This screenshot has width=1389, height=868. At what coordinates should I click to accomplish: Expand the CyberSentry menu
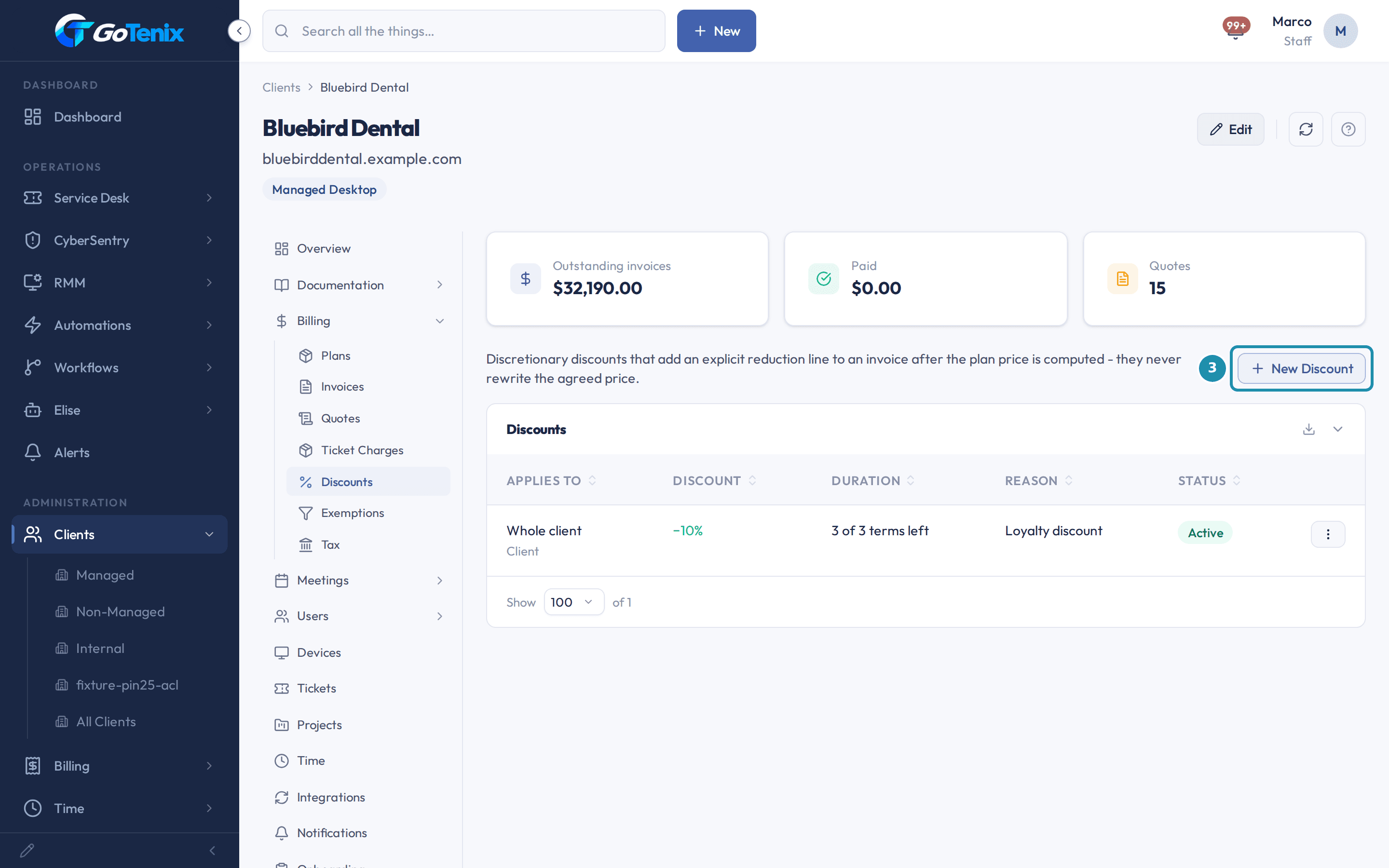click(x=120, y=240)
